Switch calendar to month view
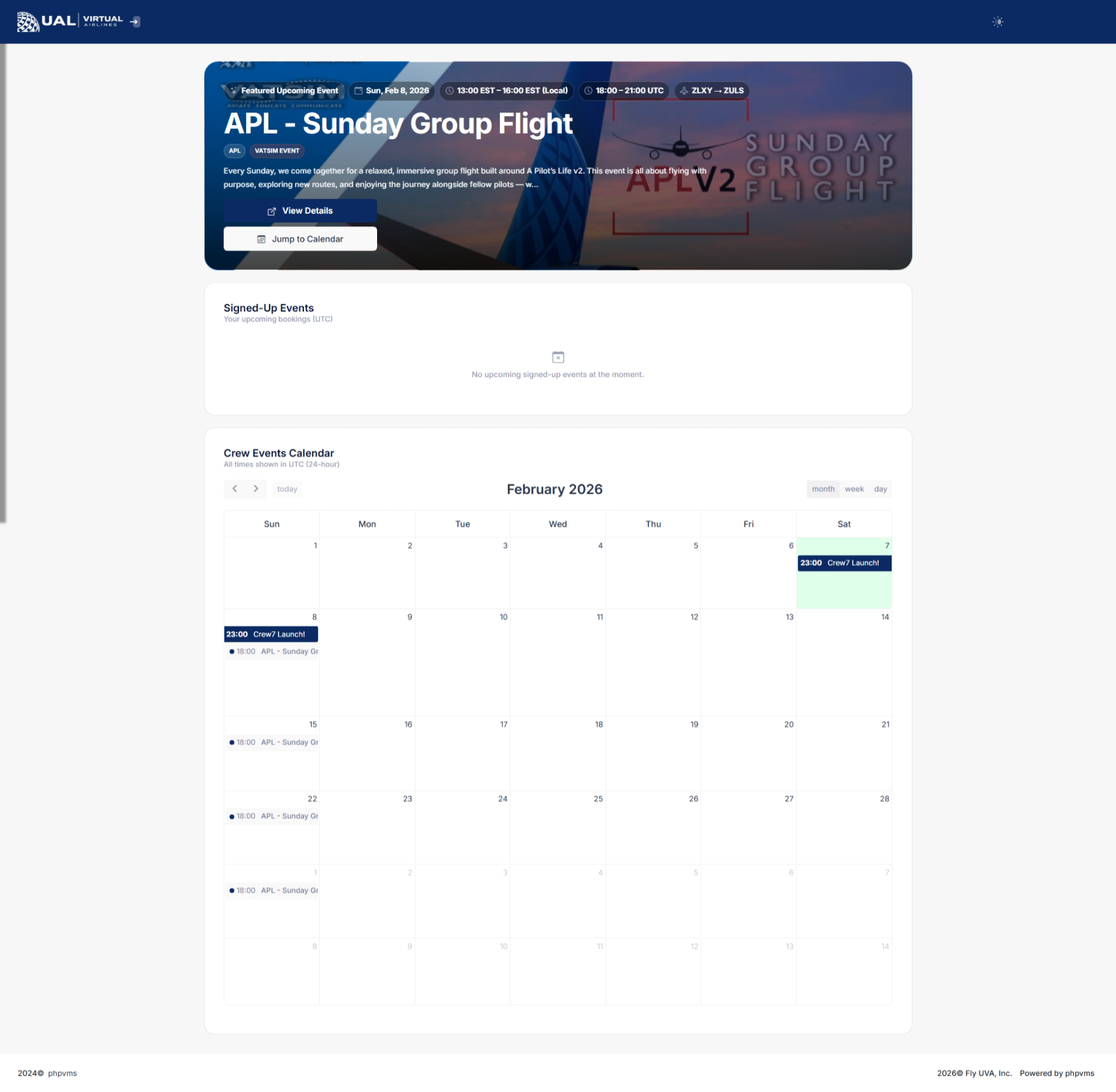 click(822, 489)
